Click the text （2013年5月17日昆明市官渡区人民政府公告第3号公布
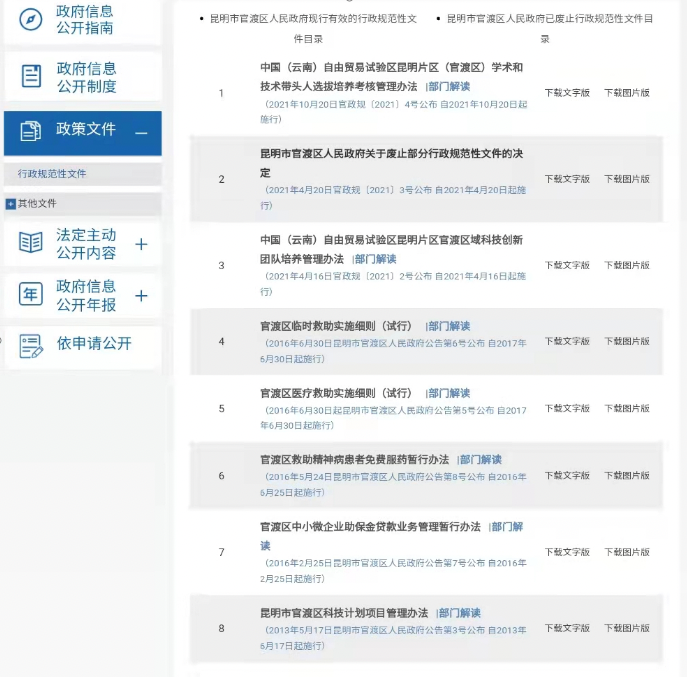The height and width of the screenshot is (677, 687). point(373,631)
